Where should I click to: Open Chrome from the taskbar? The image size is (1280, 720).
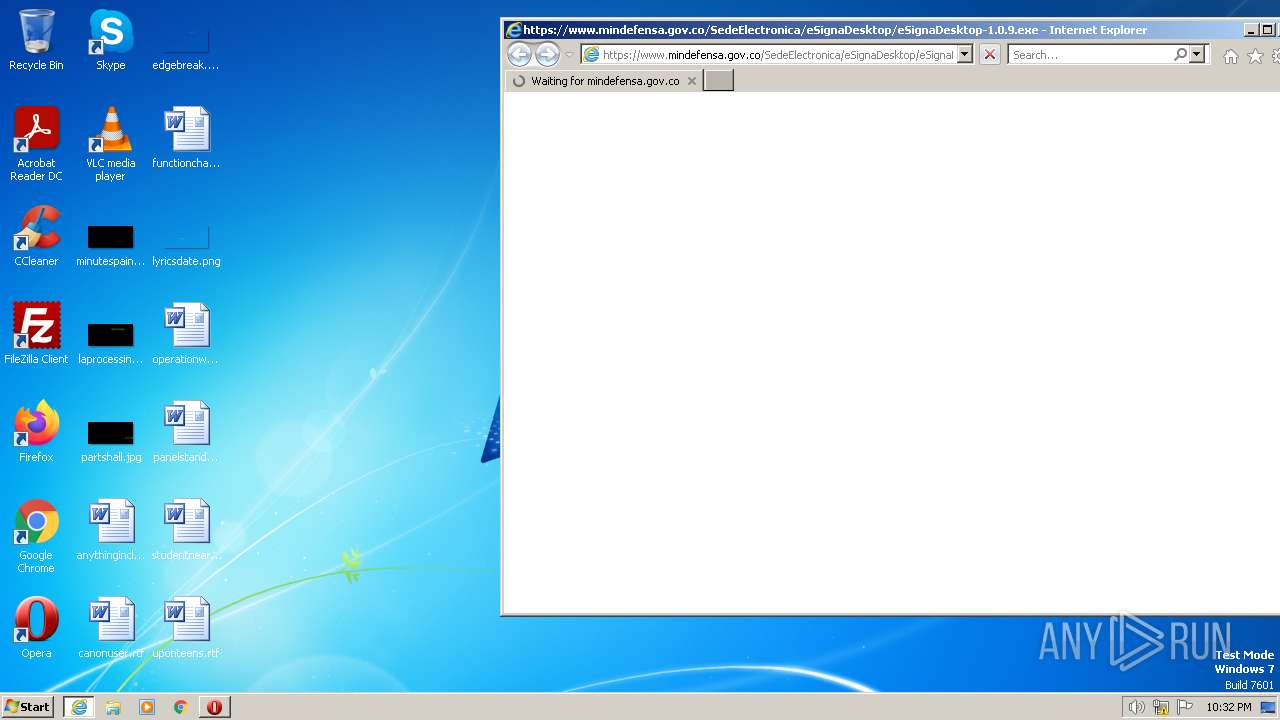181,707
